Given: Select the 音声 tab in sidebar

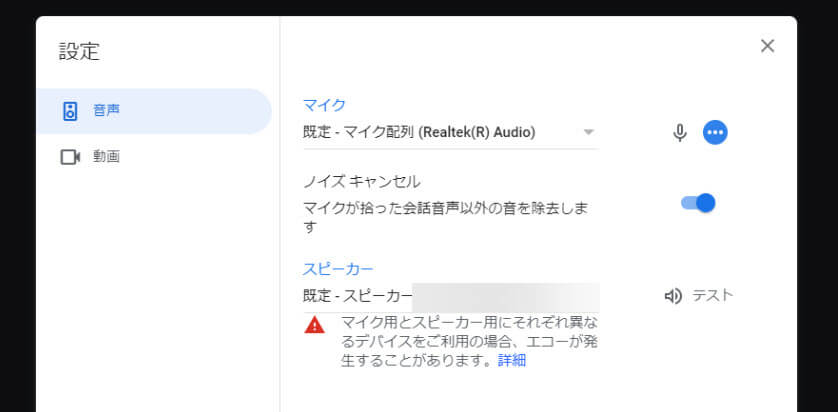Looking at the screenshot, I should click(154, 111).
